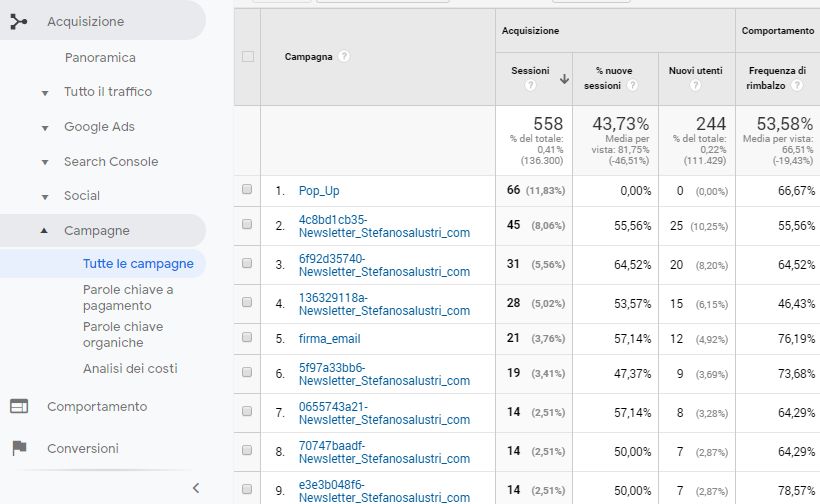Check the 70747baadf newsletter row checkbox
This screenshot has height=504, width=820.
pyautogui.click(x=247, y=450)
